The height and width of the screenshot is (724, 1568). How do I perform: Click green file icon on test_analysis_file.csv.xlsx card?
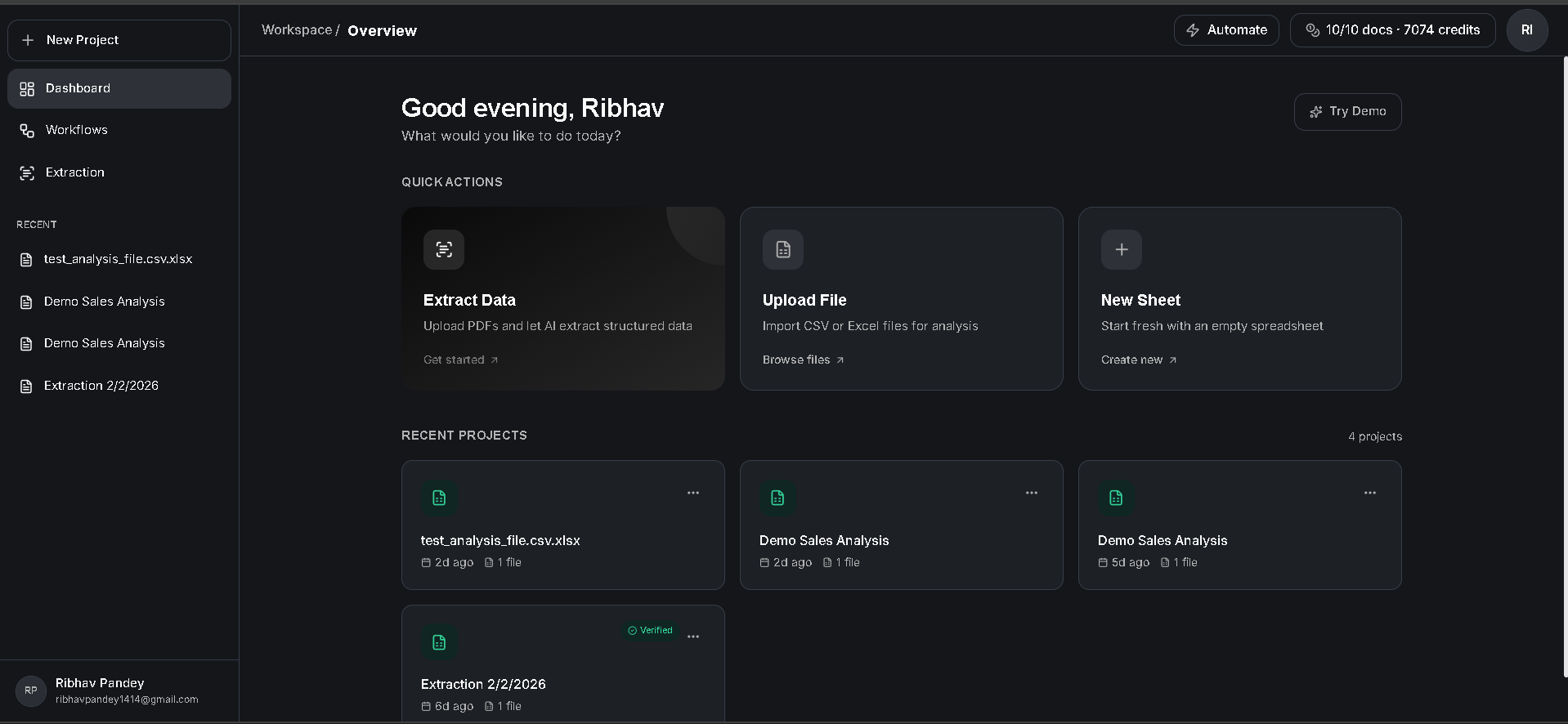(439, 498)
